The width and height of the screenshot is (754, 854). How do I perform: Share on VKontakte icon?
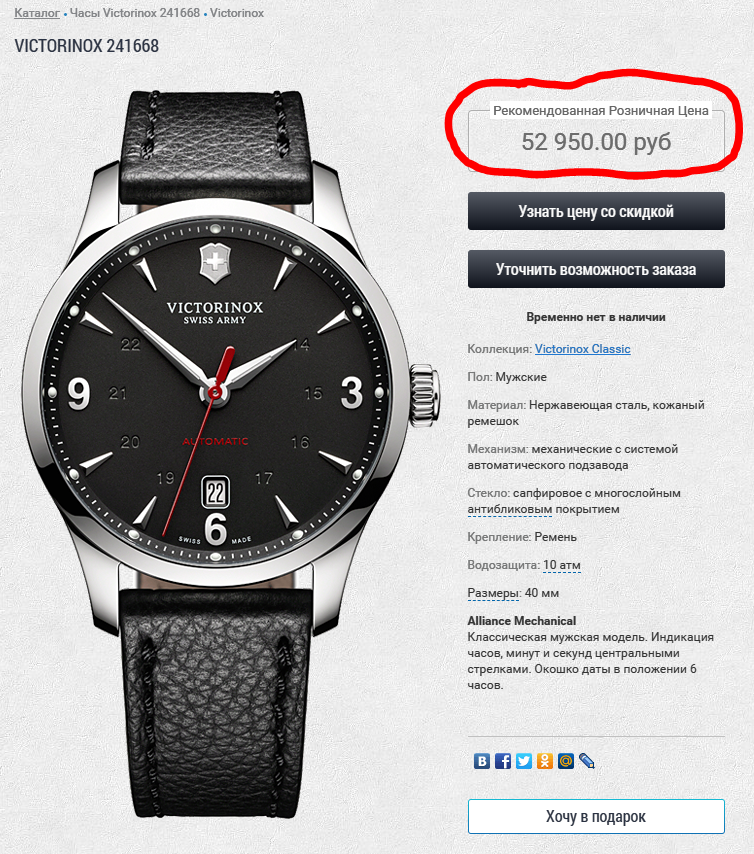click(482, 761)
